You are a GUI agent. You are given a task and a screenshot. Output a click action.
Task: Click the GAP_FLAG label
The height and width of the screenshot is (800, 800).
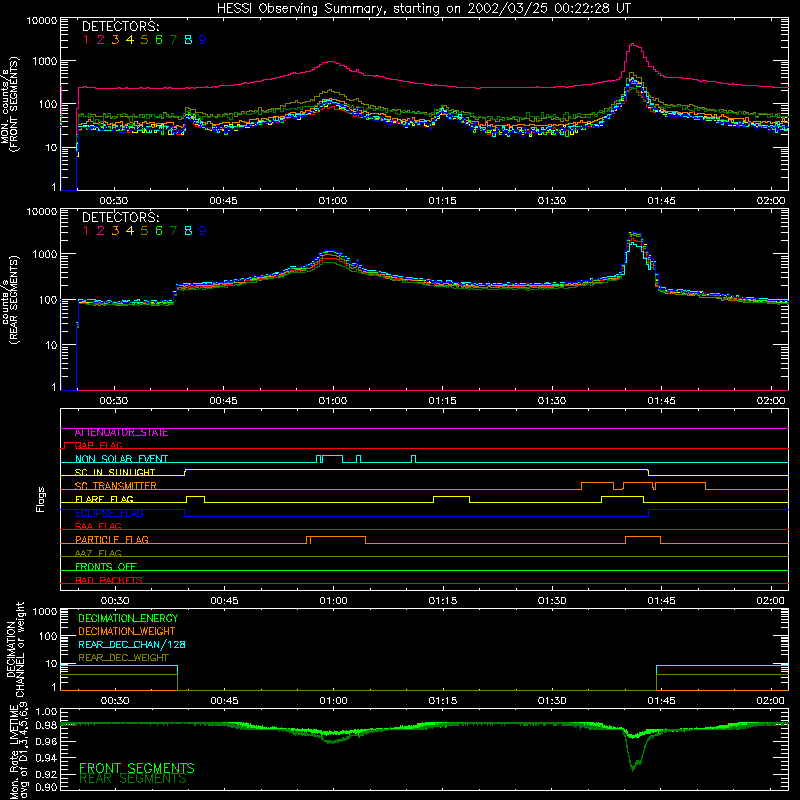click(98, 446)
